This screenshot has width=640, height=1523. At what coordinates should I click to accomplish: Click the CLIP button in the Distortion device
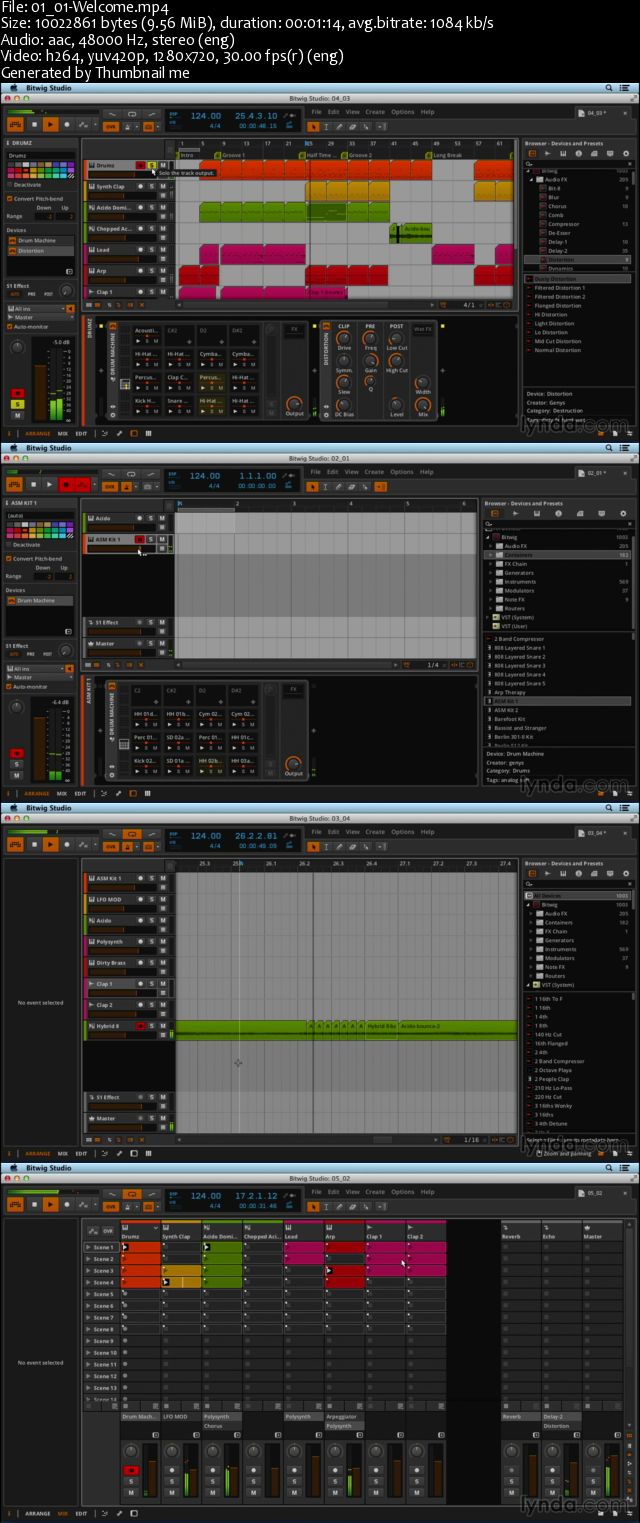pos(344,326)
